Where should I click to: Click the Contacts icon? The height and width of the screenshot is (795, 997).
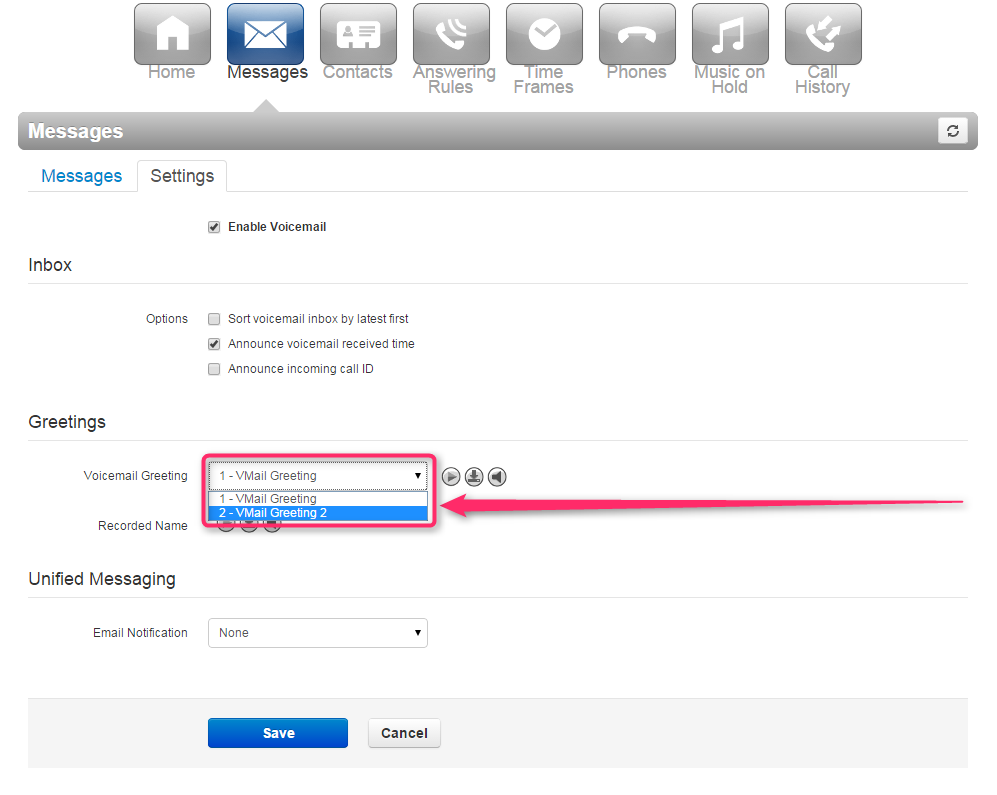point(358,34)
